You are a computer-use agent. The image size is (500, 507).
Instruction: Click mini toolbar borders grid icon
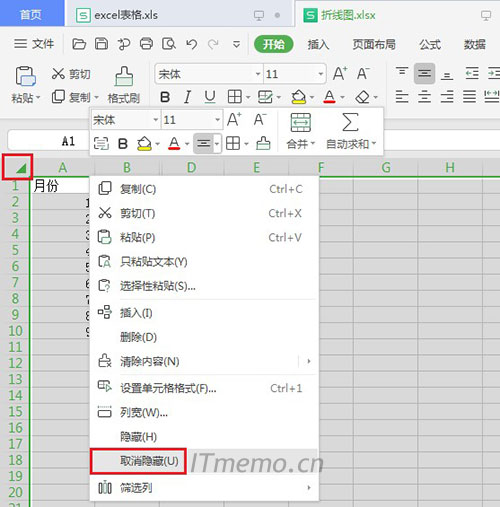tap(233, 144)
